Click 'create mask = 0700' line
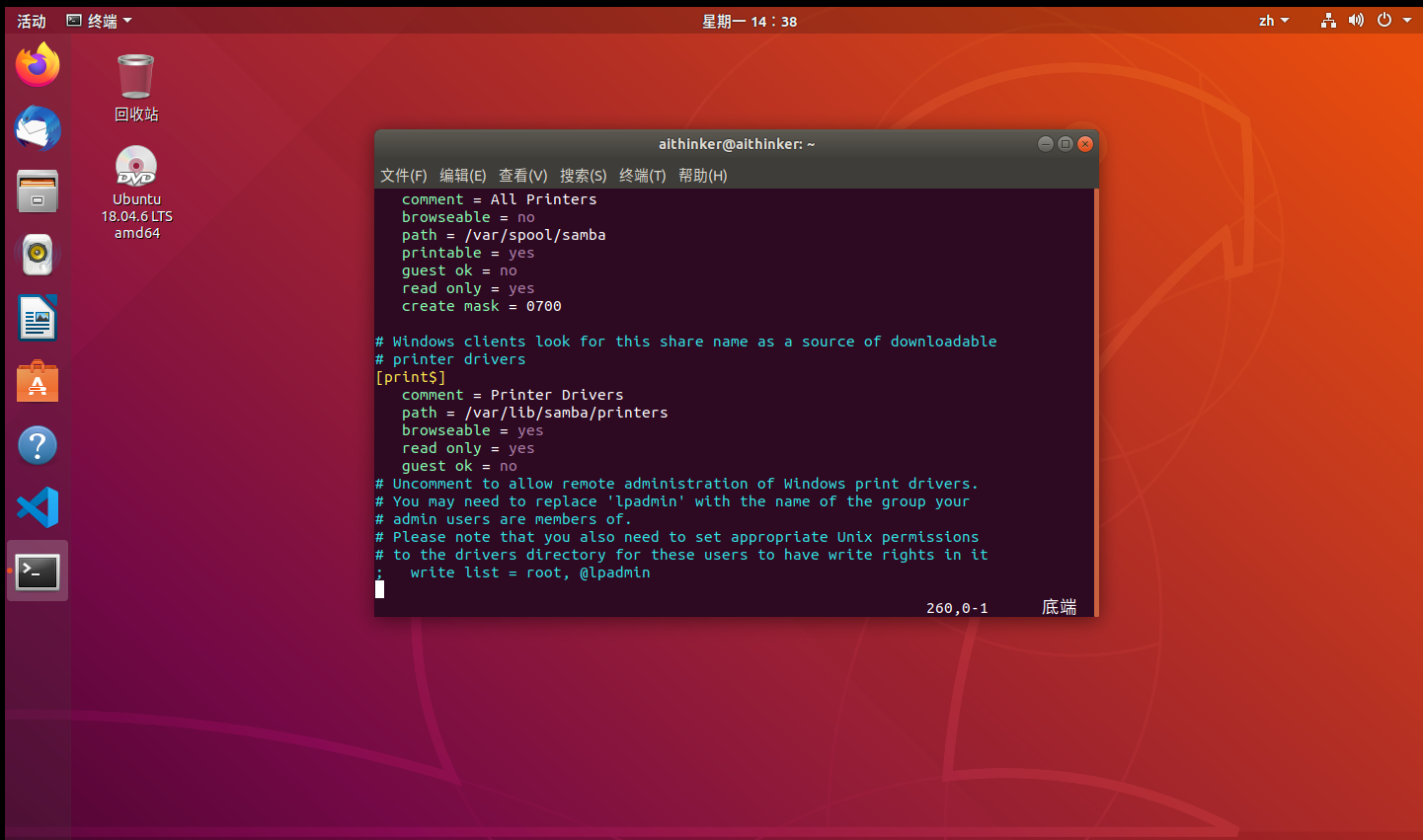Screen dimensions: 1423x840 [482, 306]
